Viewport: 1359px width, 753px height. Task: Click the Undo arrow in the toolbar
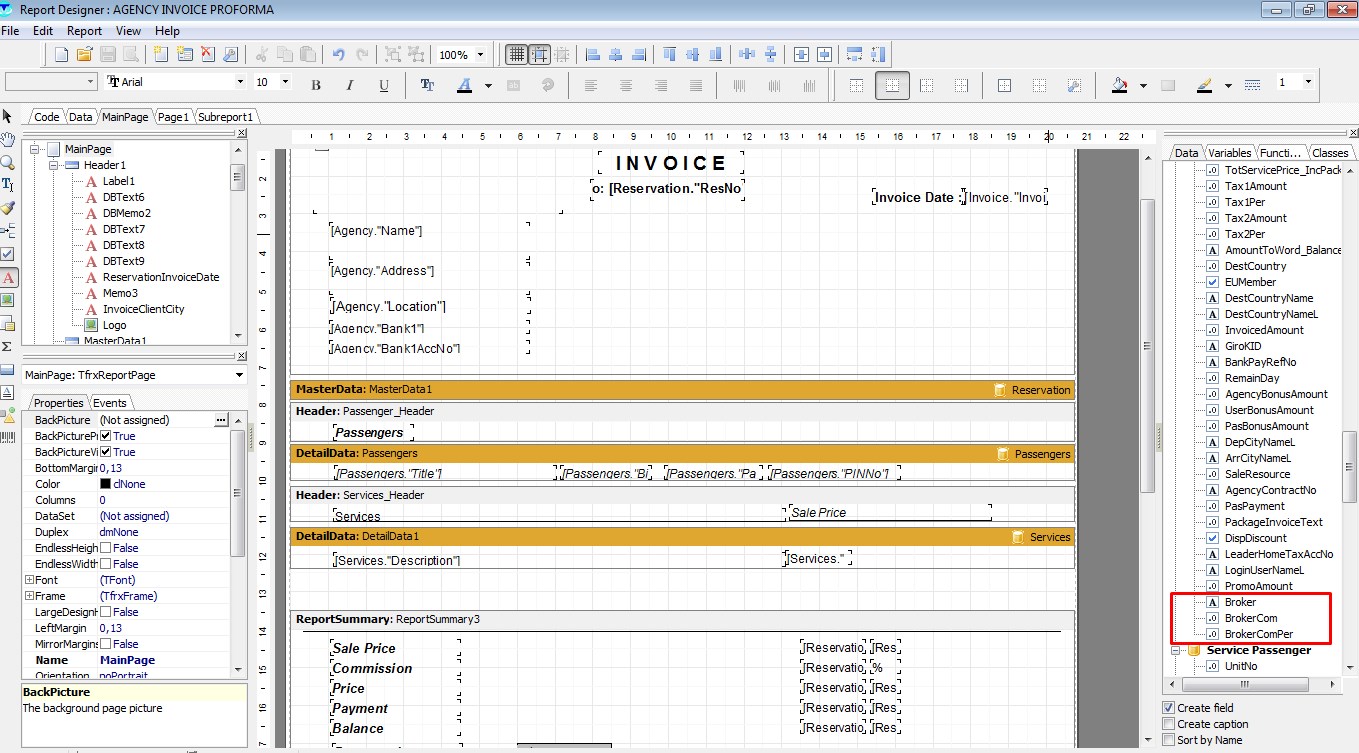point(338,55)
